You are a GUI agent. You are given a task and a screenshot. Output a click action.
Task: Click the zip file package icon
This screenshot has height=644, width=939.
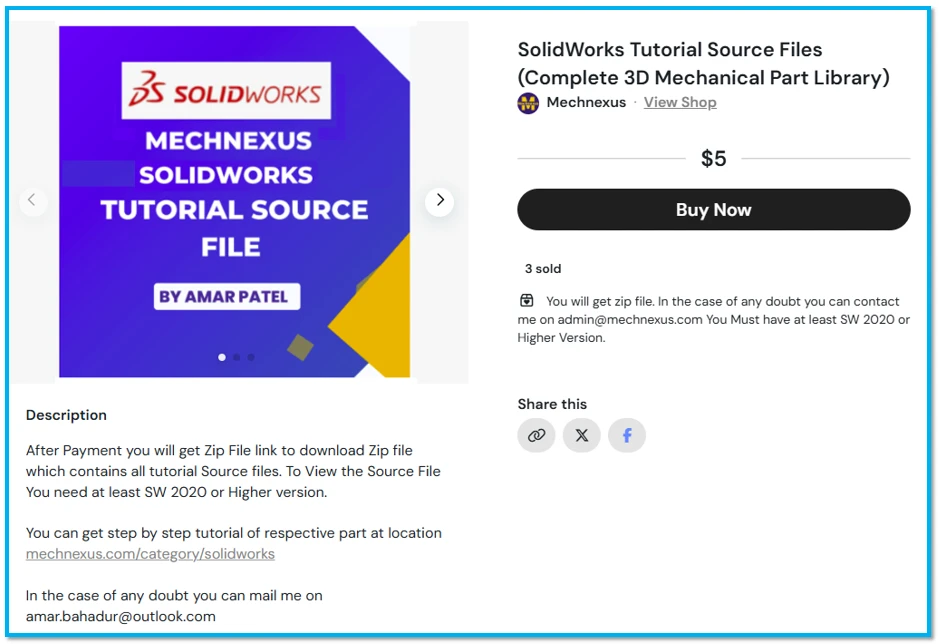(527, 301)
